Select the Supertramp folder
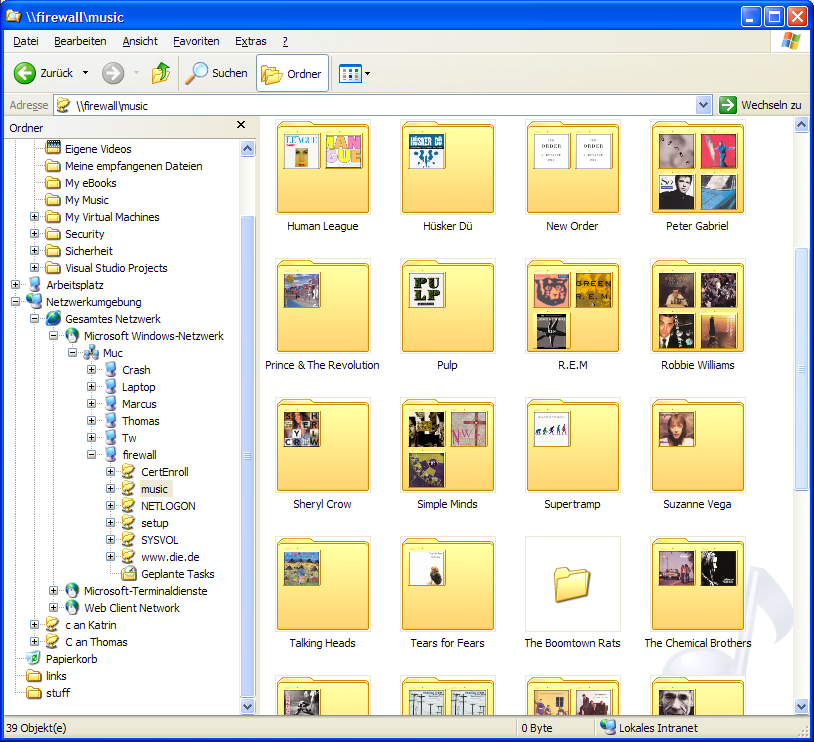 click(573, 445)
